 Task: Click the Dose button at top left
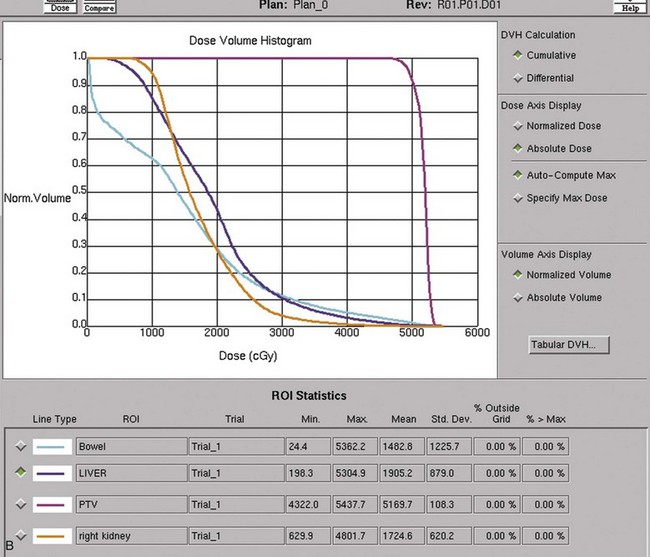tap(60, 6)
